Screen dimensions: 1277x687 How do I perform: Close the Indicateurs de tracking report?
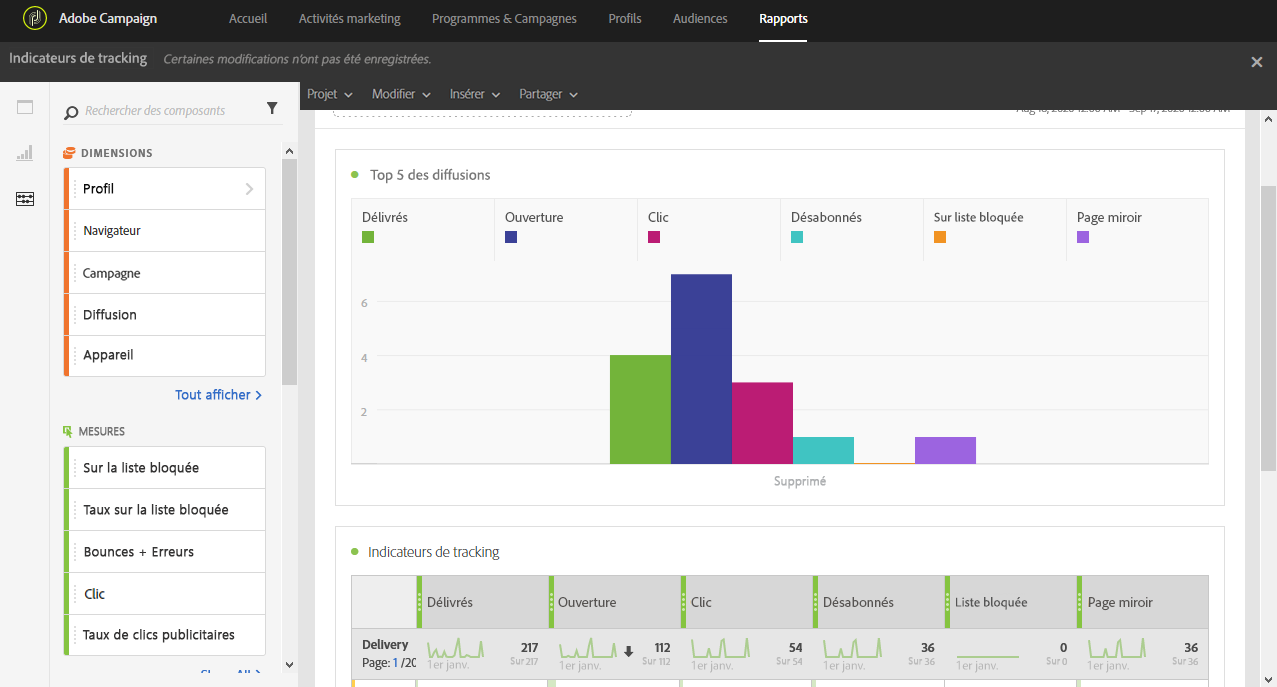pyautogui.click(x=1257, y=62)
